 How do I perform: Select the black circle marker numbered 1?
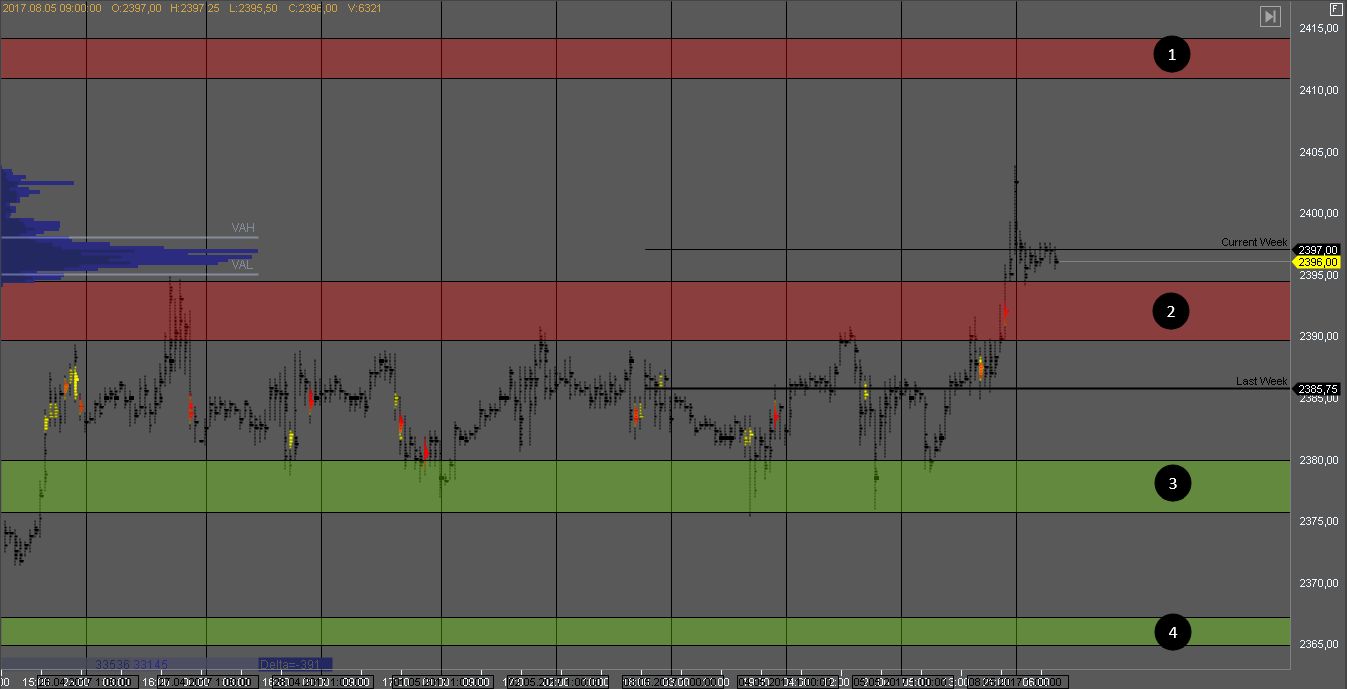[1172, 54]
